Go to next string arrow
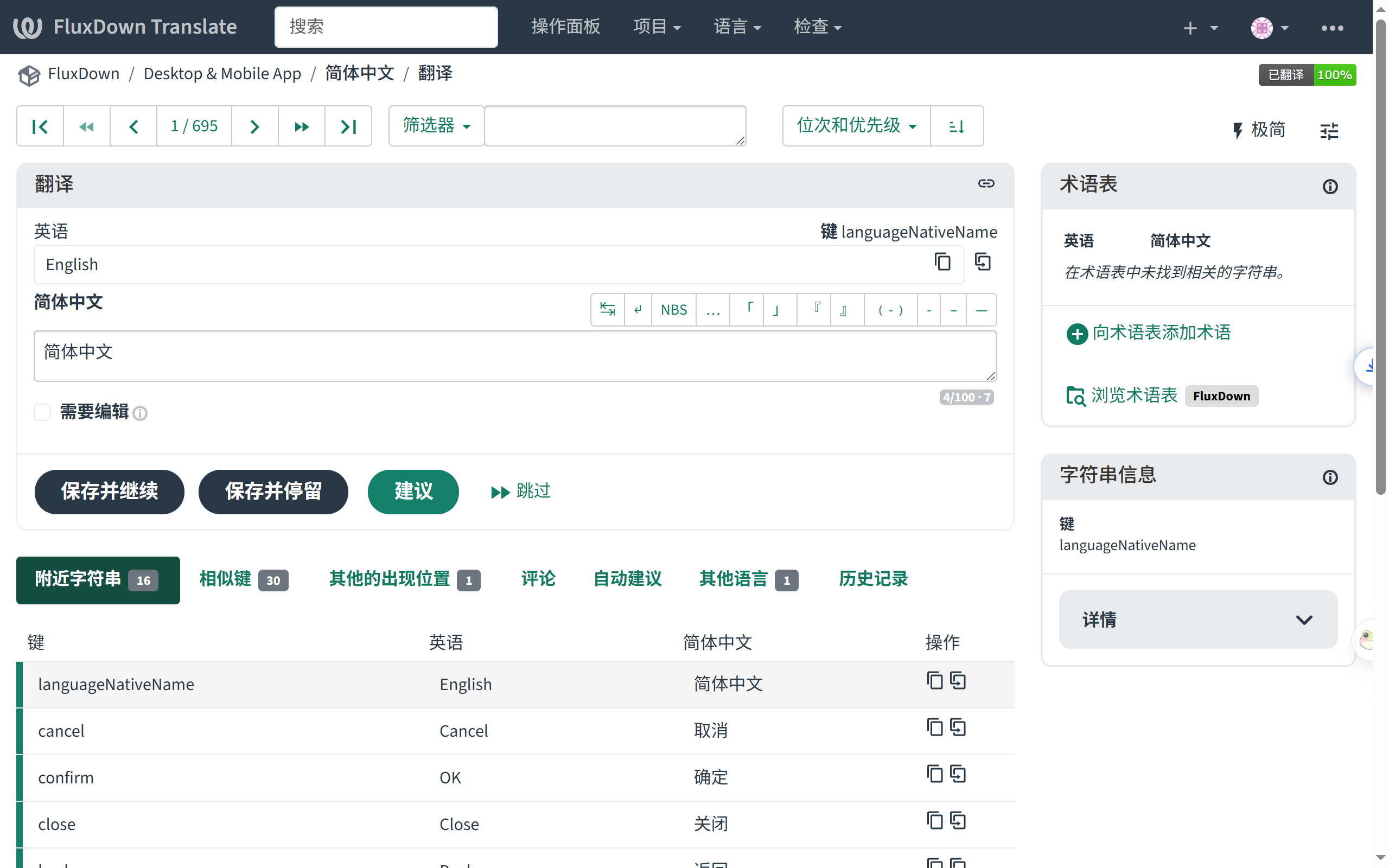 255,126
